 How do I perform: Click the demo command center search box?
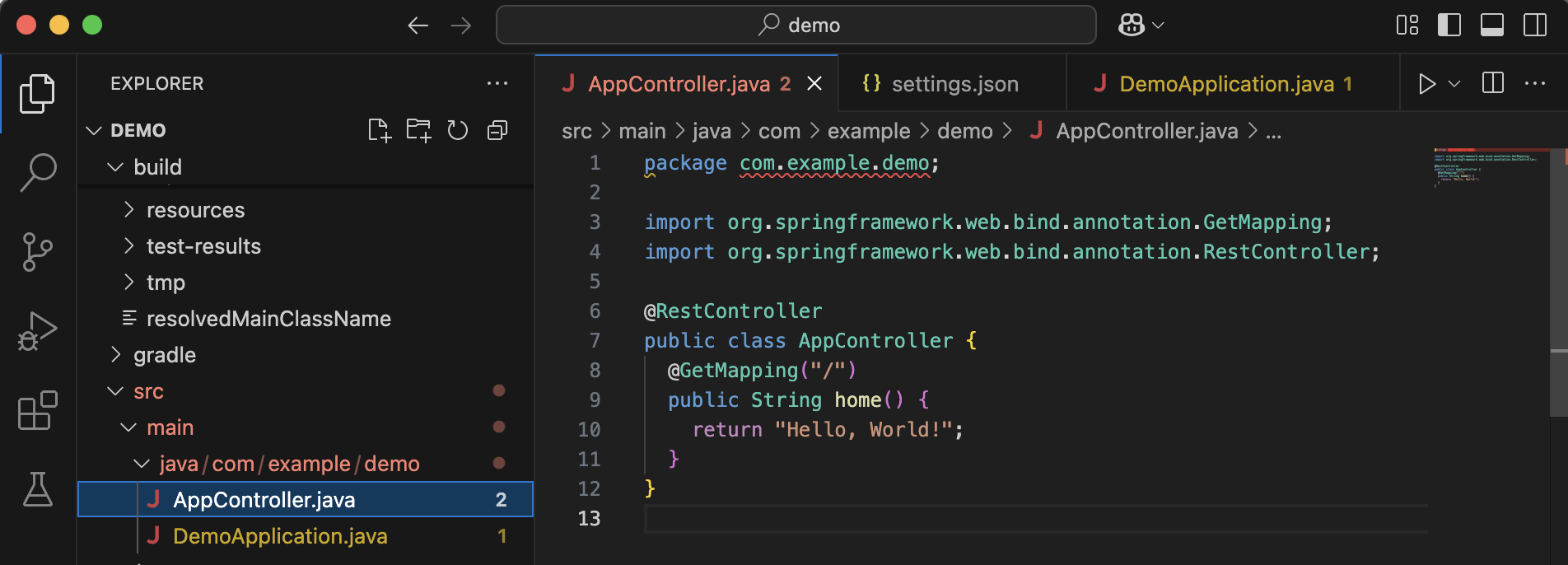796,25
